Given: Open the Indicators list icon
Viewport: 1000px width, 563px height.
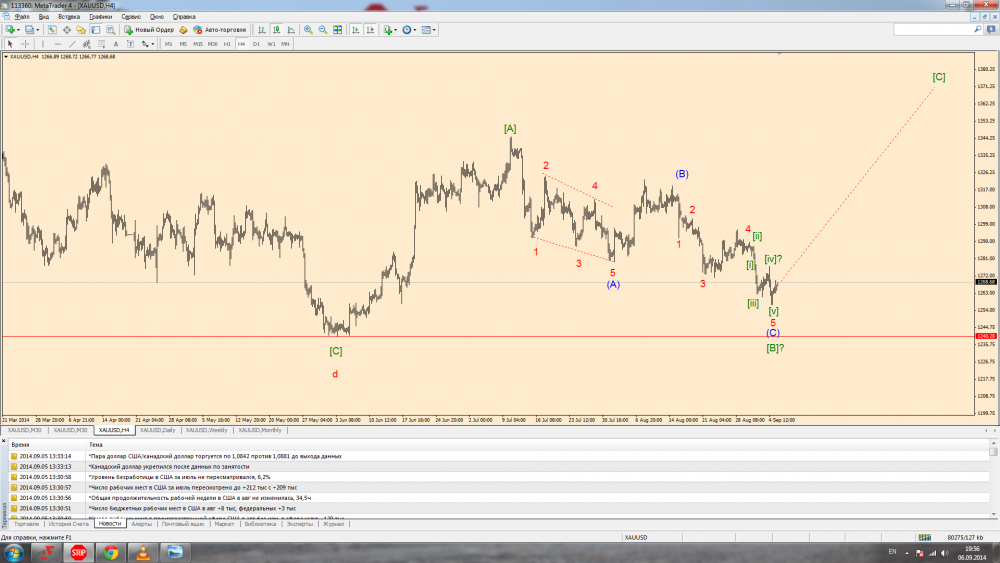Looking at the screenshot, I should coord(387,29).
